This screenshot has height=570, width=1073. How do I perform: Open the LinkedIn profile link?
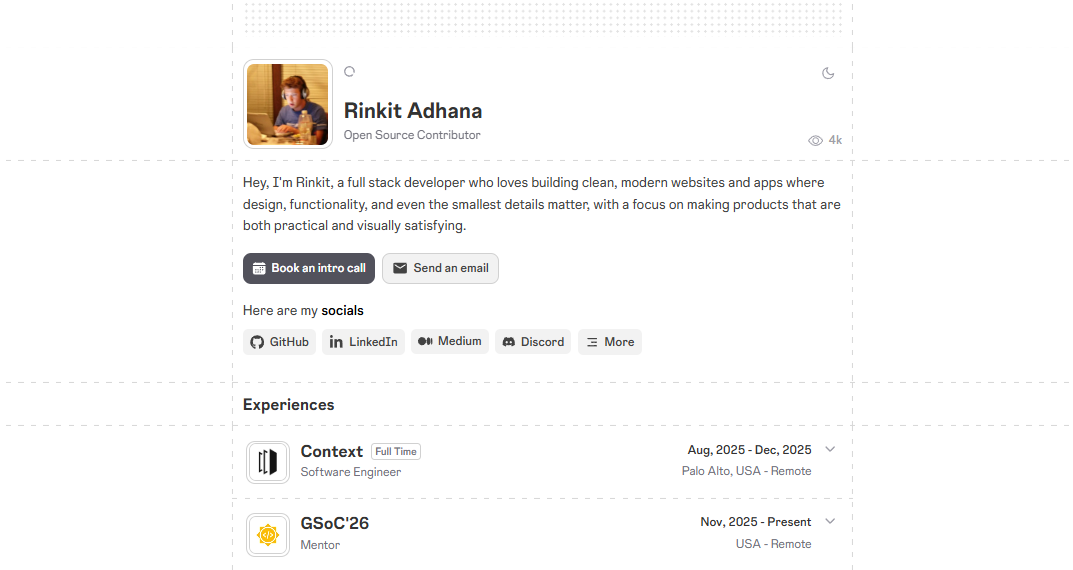tap(363, 342)
